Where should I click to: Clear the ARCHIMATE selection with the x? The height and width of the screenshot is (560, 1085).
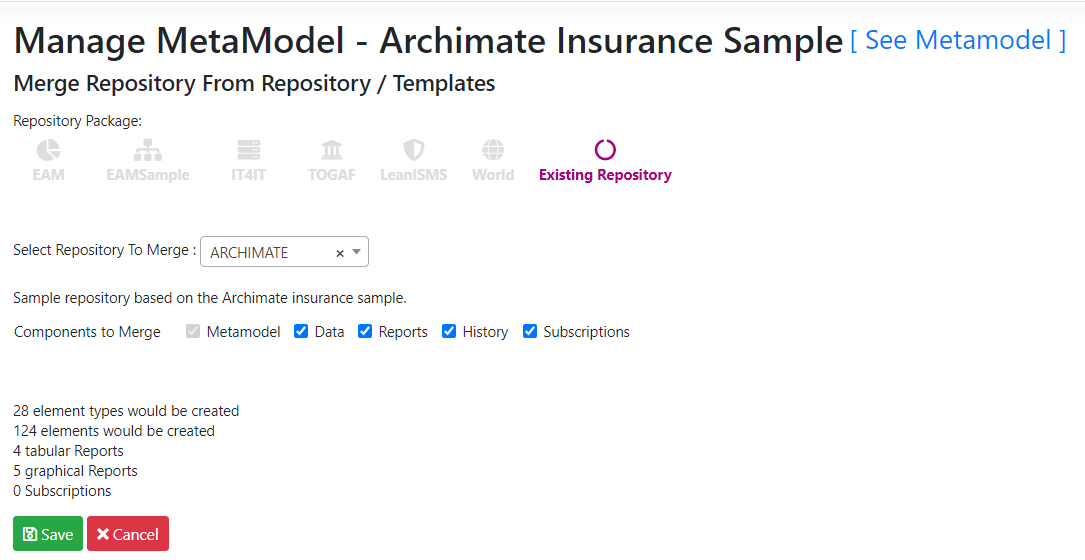coord(340,253)
